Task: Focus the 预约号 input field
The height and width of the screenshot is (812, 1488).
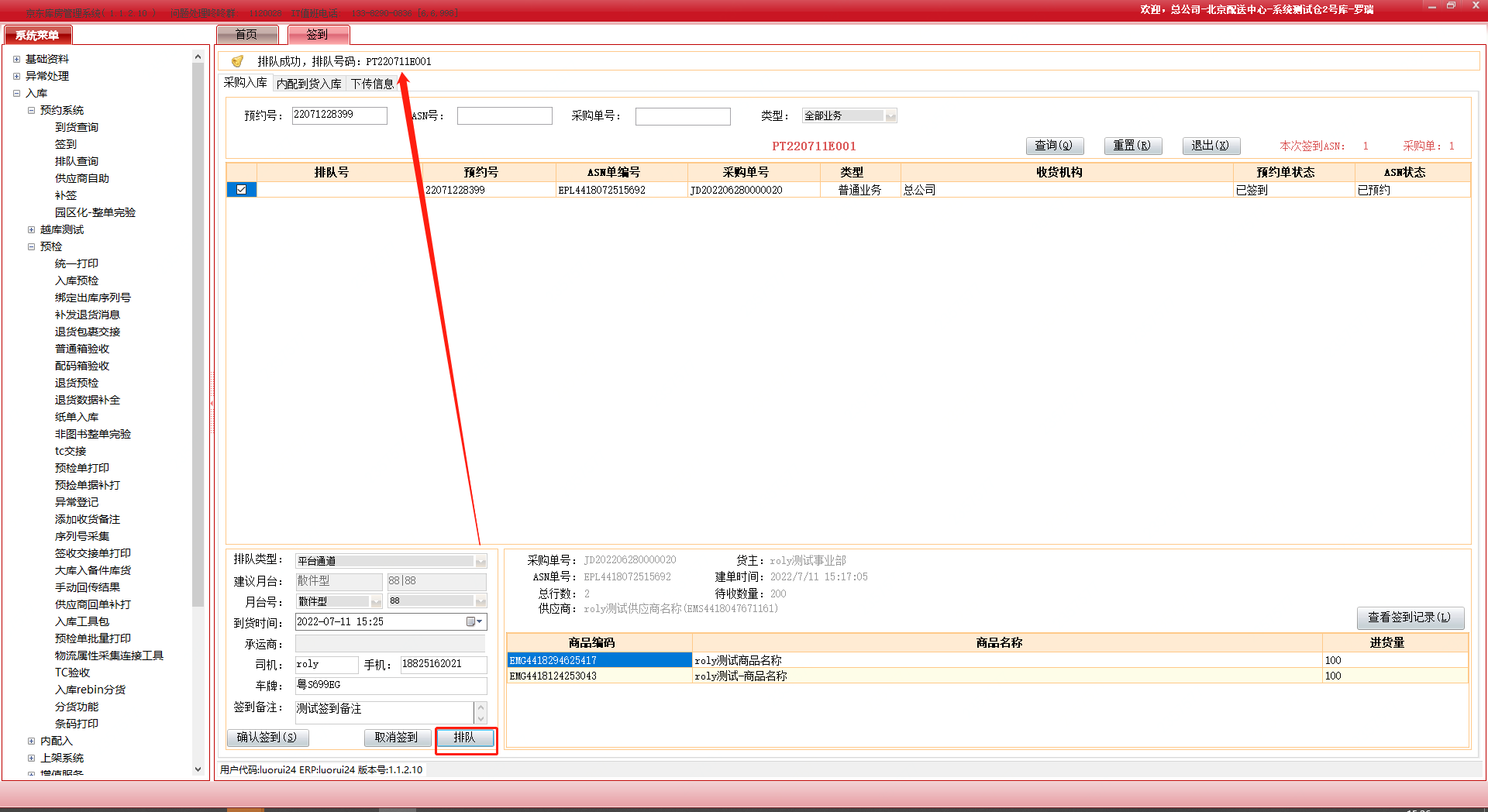Action: tap(339, 115)
